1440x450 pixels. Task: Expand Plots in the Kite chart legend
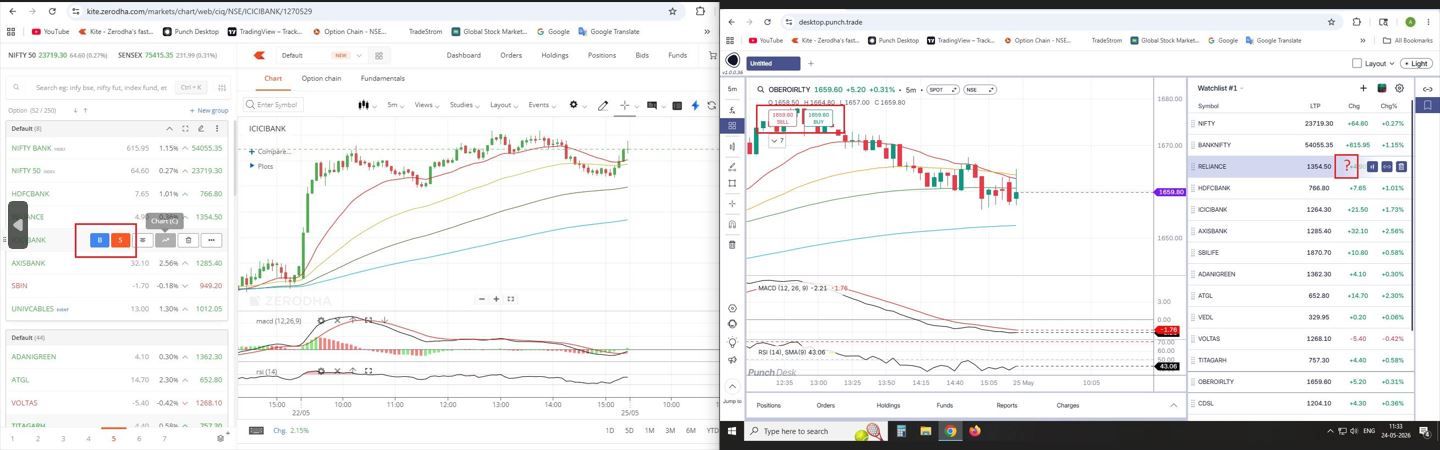(262, 166)
